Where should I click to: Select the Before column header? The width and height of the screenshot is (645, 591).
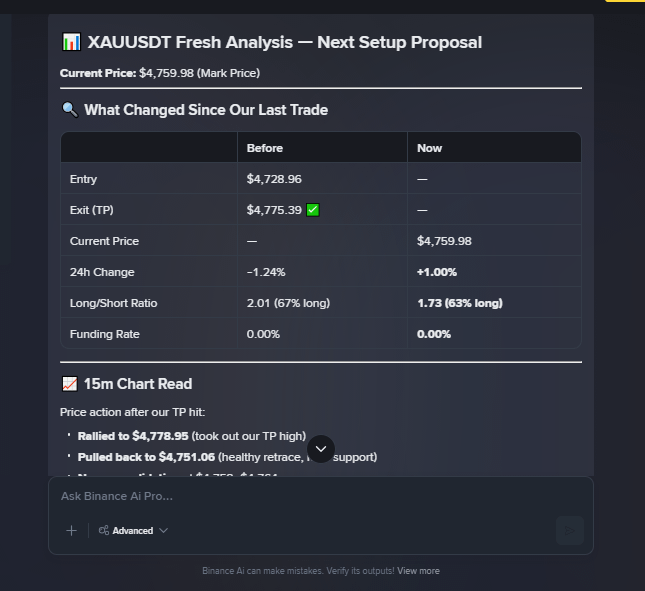point(265,148)
